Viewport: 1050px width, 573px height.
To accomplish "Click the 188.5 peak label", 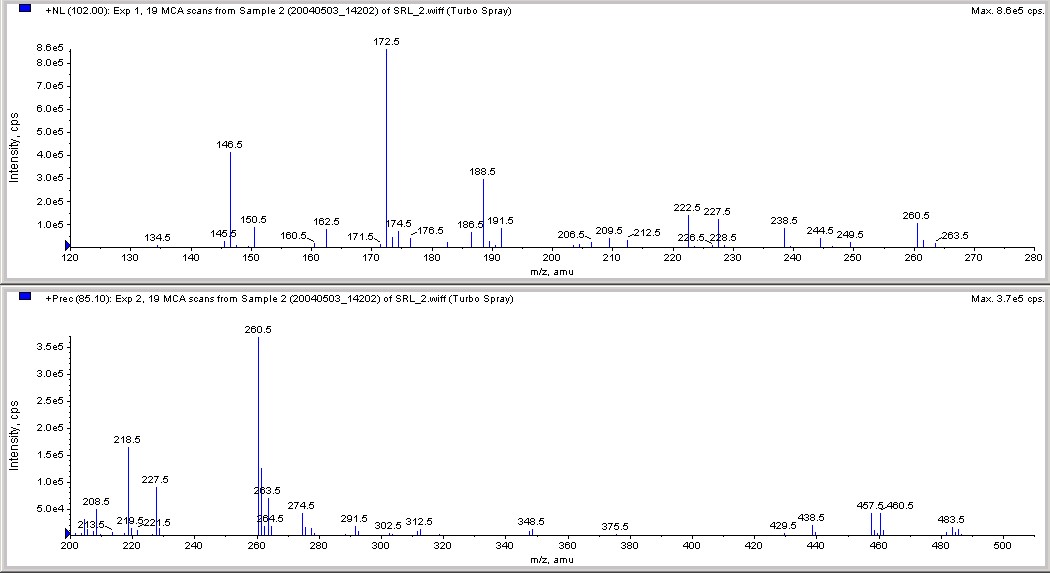I will coord(482,172).
